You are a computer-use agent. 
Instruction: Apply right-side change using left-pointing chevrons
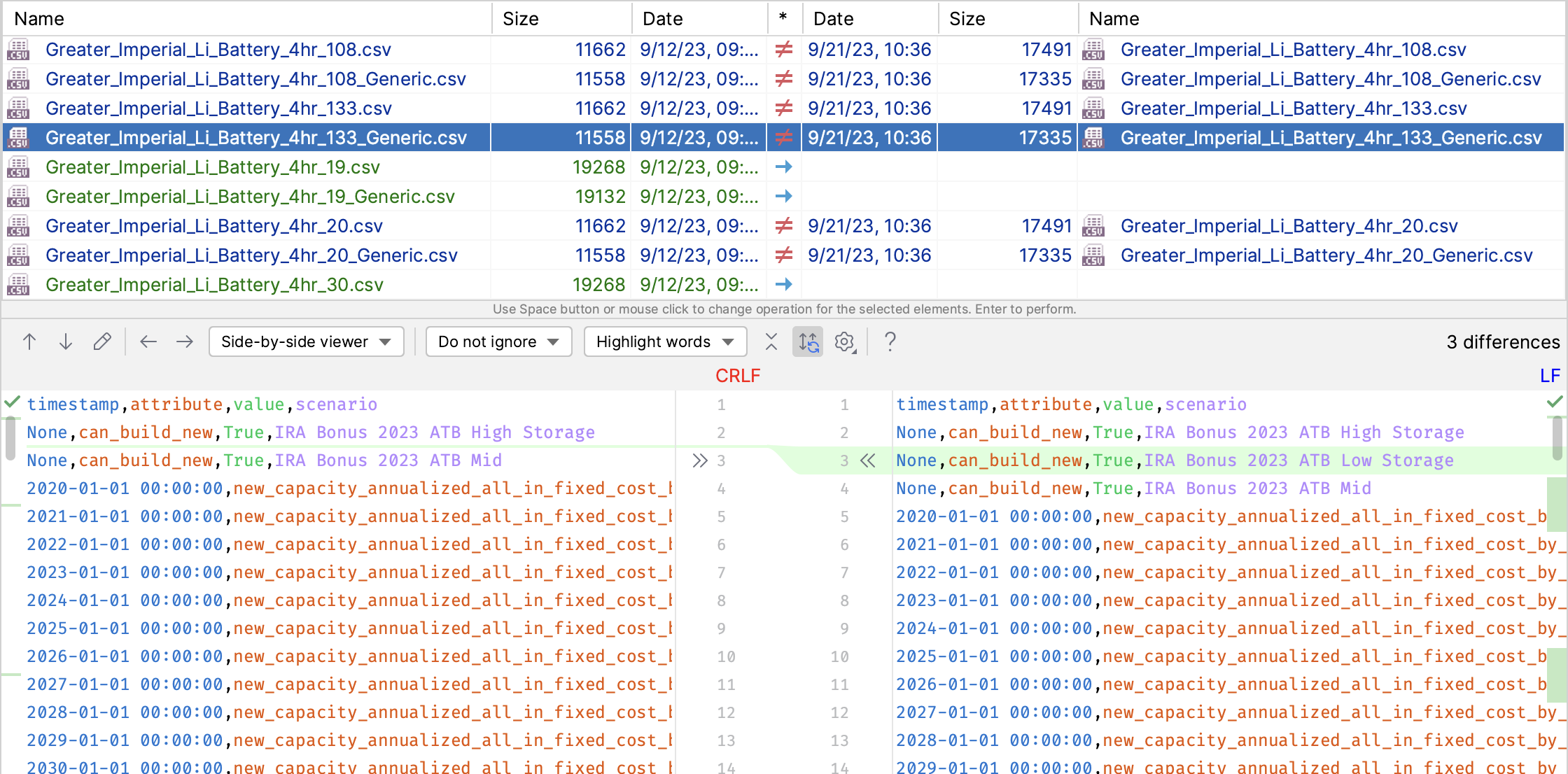(868, 460)
